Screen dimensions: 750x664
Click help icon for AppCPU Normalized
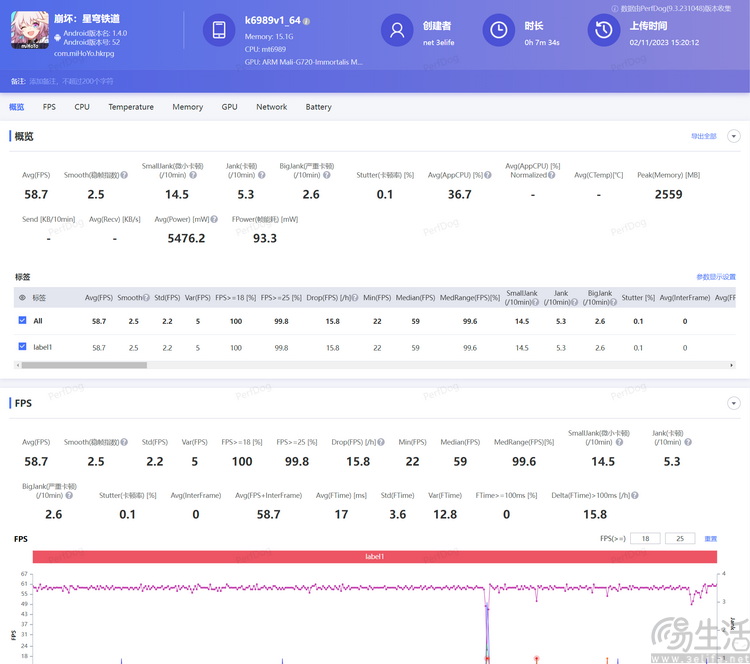coord(551,175)
